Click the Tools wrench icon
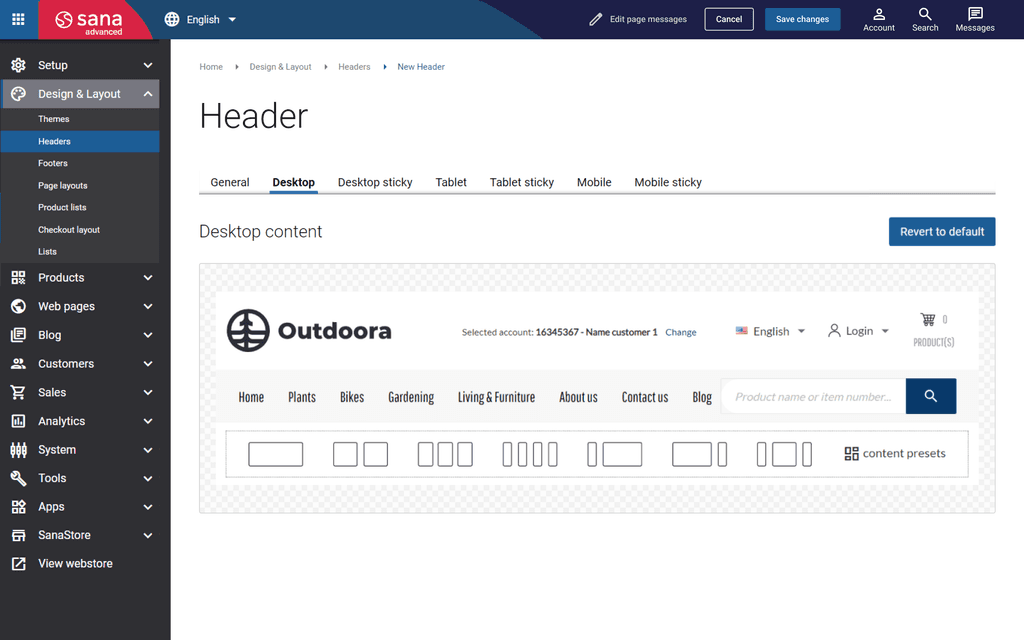 [x=18, y=478]
